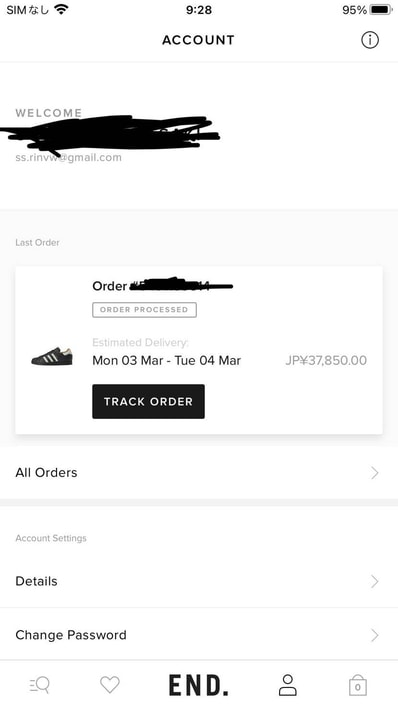Viewport: 398px width, 707px height.
Task: Open the shopping bag icon
Action: (x=357, y=685)
